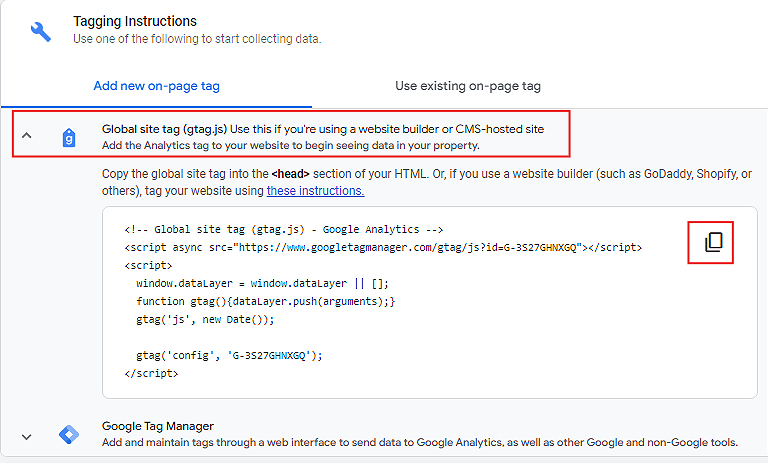This screenshot has width=768, height=463.
Task: Click the googletagmanager script src line
Action: click(383, 247)
